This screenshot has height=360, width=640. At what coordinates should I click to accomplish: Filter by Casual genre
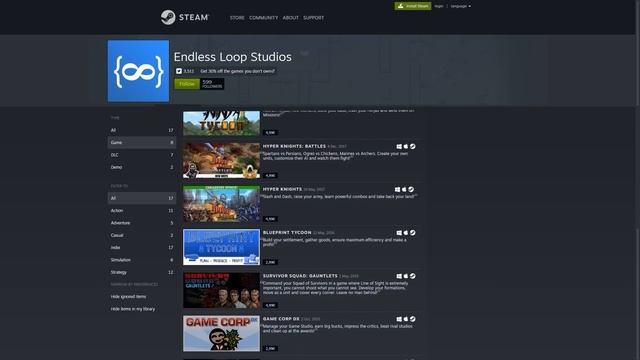coord(142,235)
